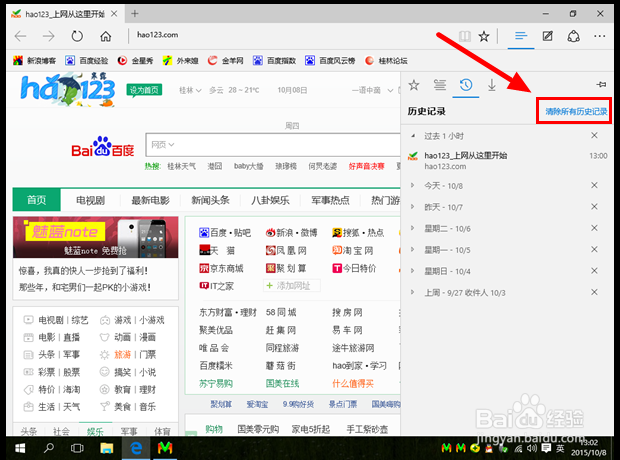This screenshot has width=620, height=460.
Task: Expand the 星期一 - 10/5 history group
Action: click(412, 249)
